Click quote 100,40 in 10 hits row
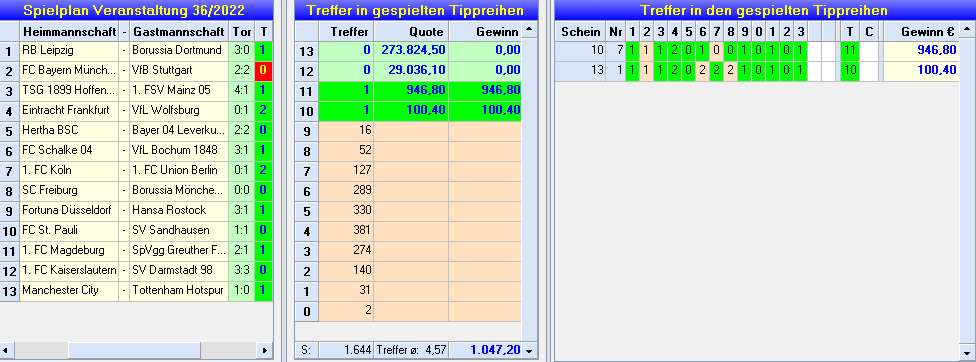 (411, 110)
